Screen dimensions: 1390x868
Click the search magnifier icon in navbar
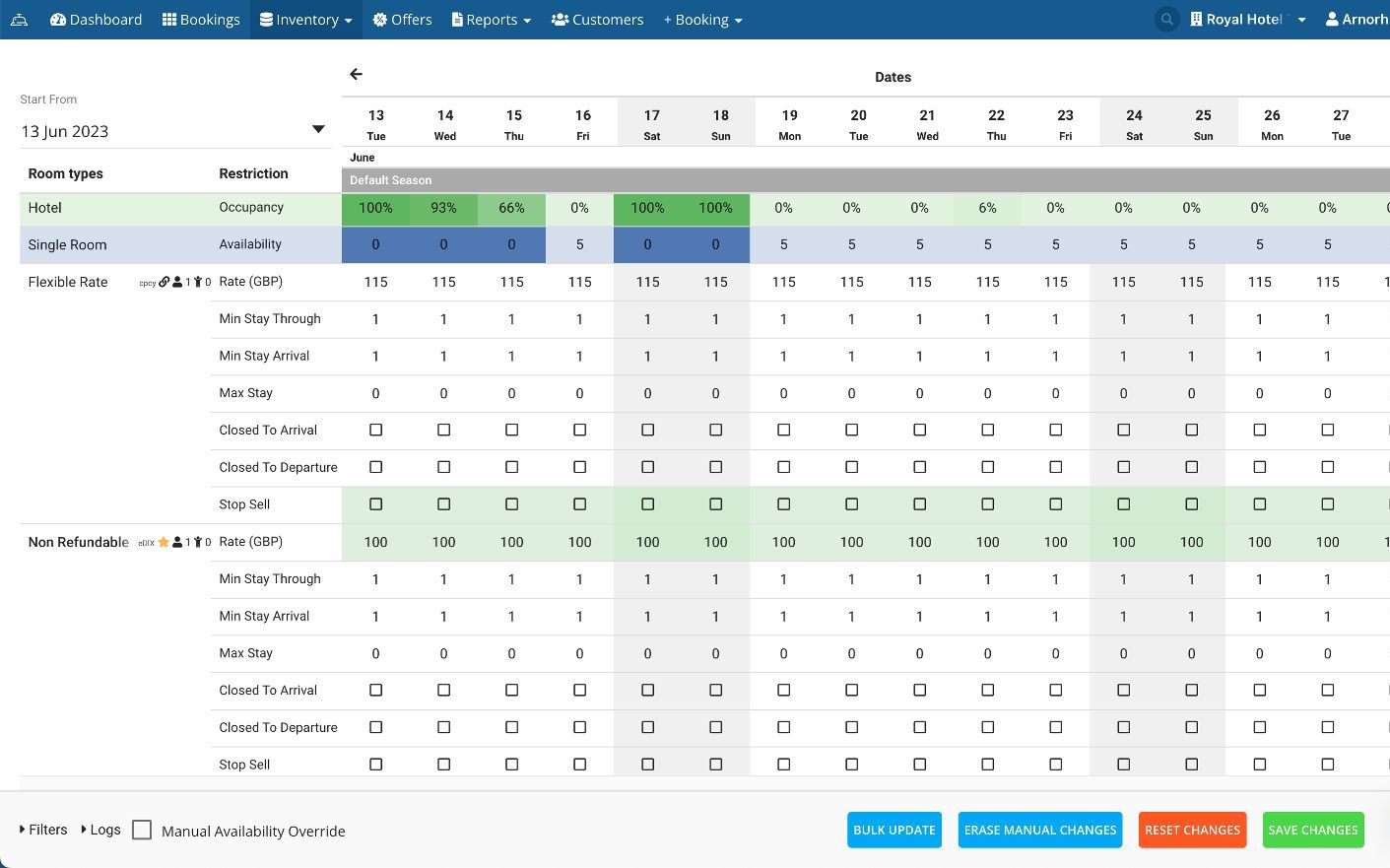[x=1166, y=20]
